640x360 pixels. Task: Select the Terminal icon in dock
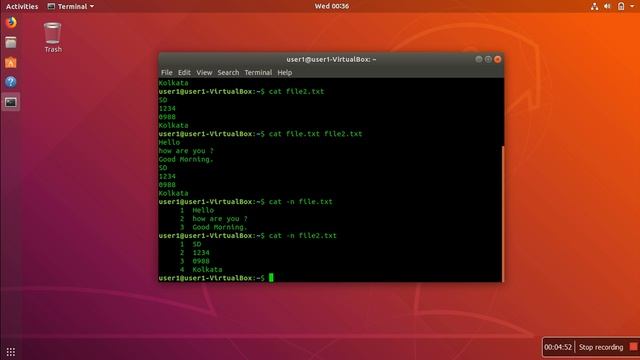coord(11,102)
